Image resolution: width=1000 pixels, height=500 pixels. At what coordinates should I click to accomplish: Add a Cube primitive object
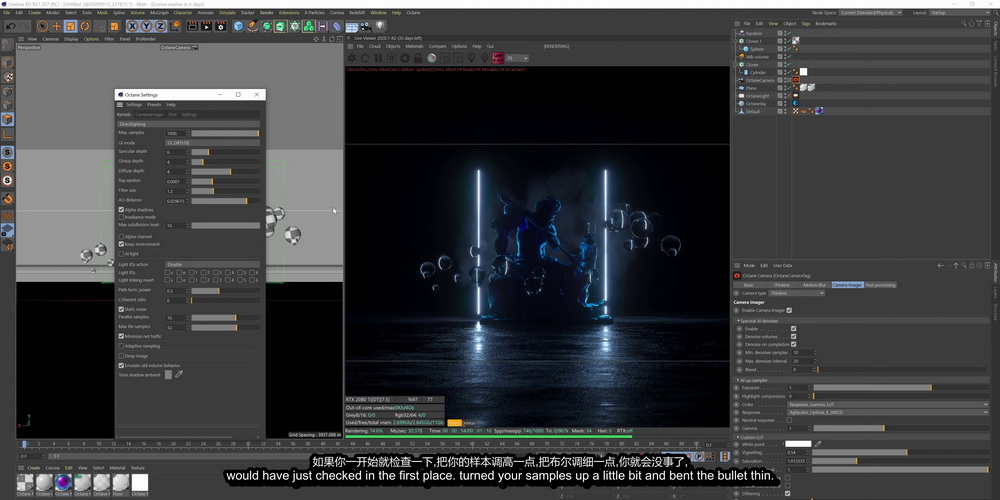pyautogui.click(x=239, y=26)
